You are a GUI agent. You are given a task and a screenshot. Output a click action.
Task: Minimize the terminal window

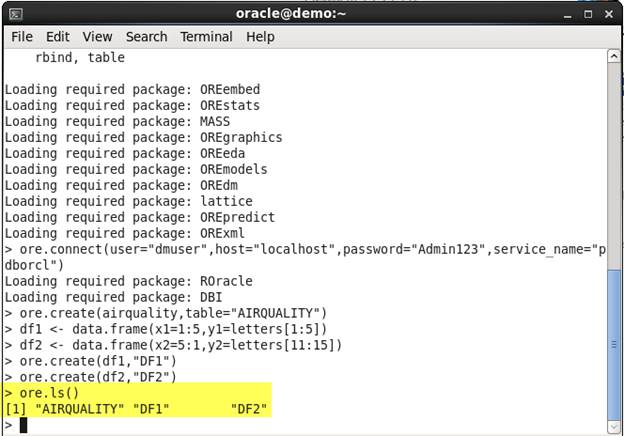tap(567, 13)
